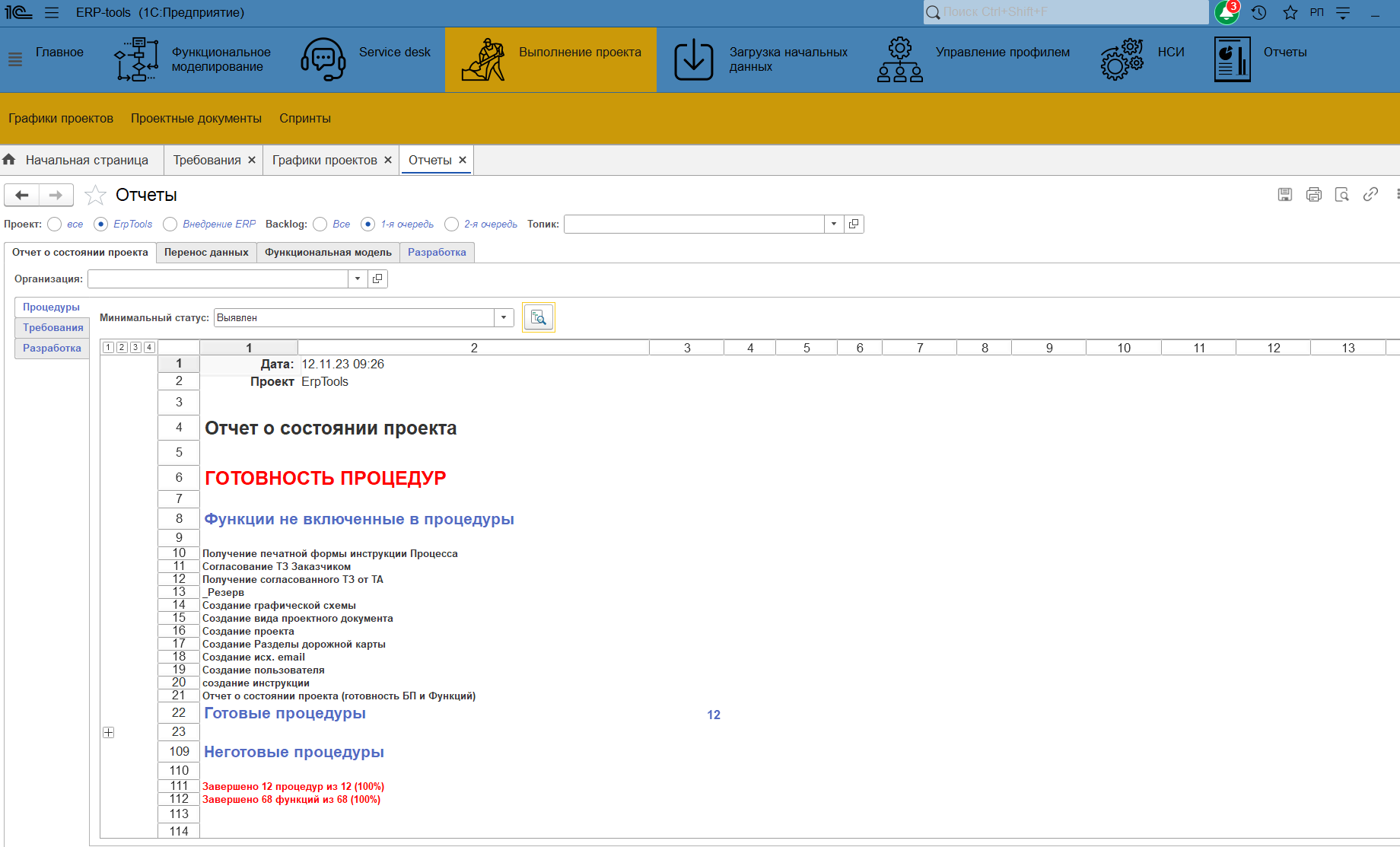The height and width of the screenshot is (847, 1400).
Task: Select Backlog option 2-я очередь
Action: pos(452,224)
